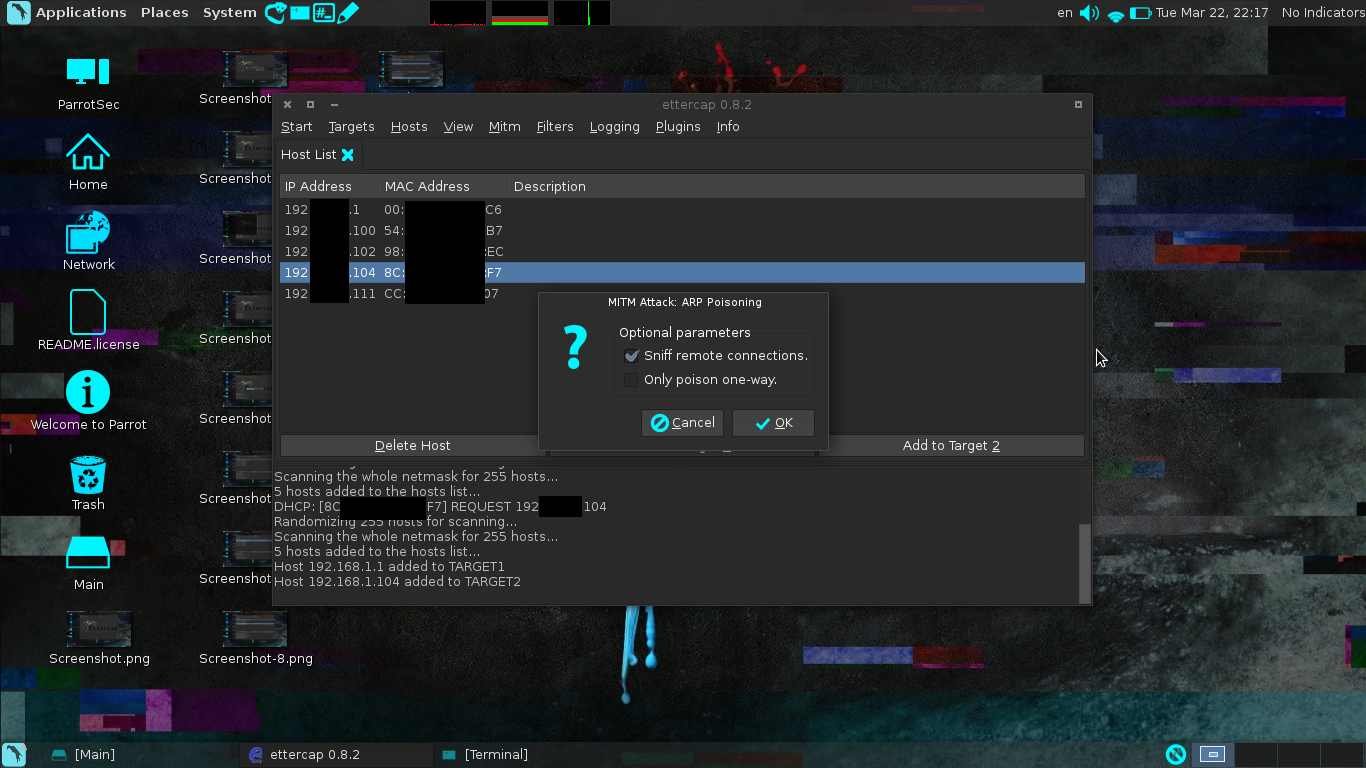Click the log line 'Host 192.168.1.1 added to TARGET1'
The height and width of the screenshot is (768, 1366).
tap(389, 567)
